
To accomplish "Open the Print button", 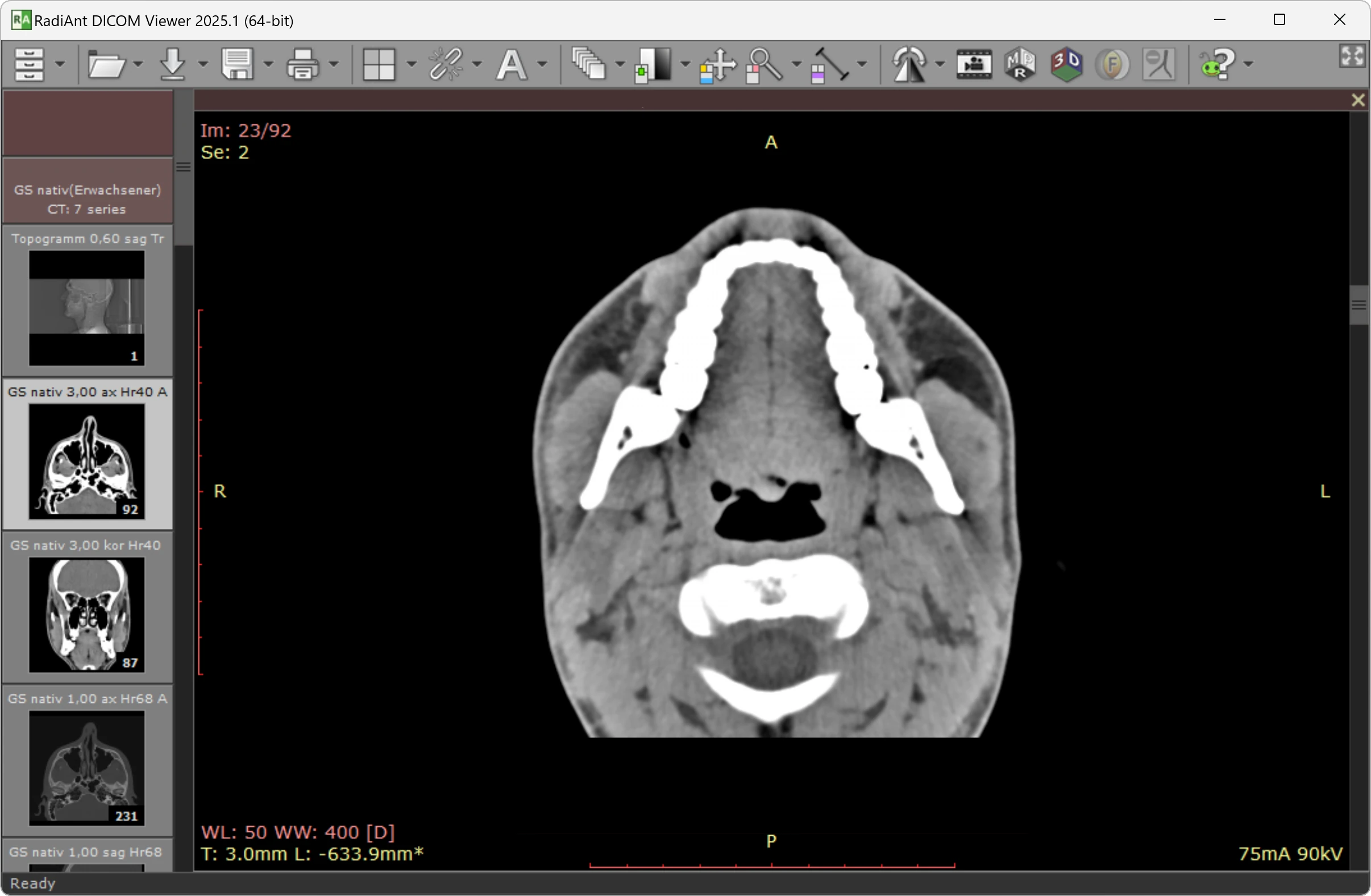I will [x=302, y=65].
